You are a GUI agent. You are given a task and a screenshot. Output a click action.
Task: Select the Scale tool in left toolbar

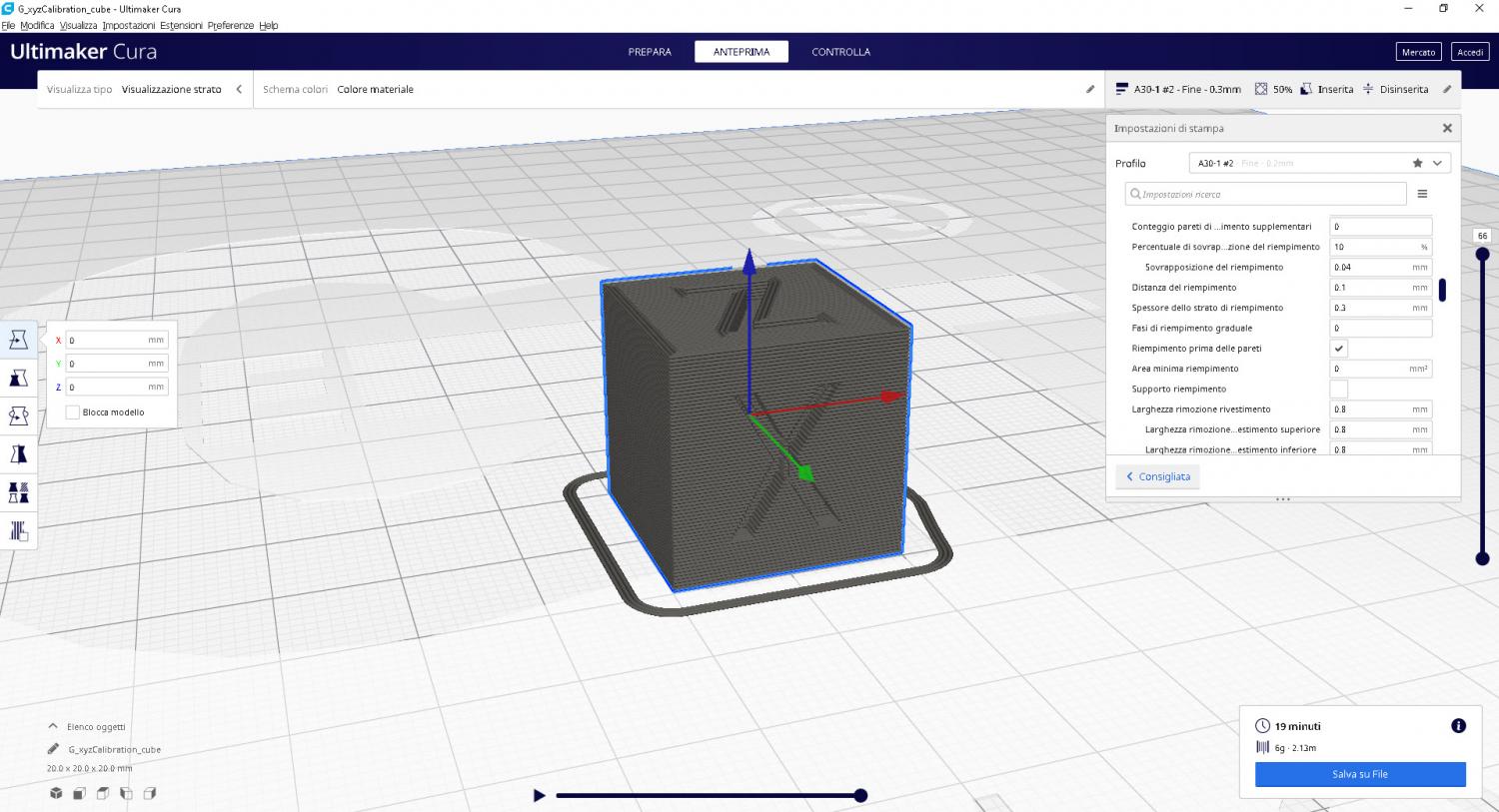pos(18,378)
